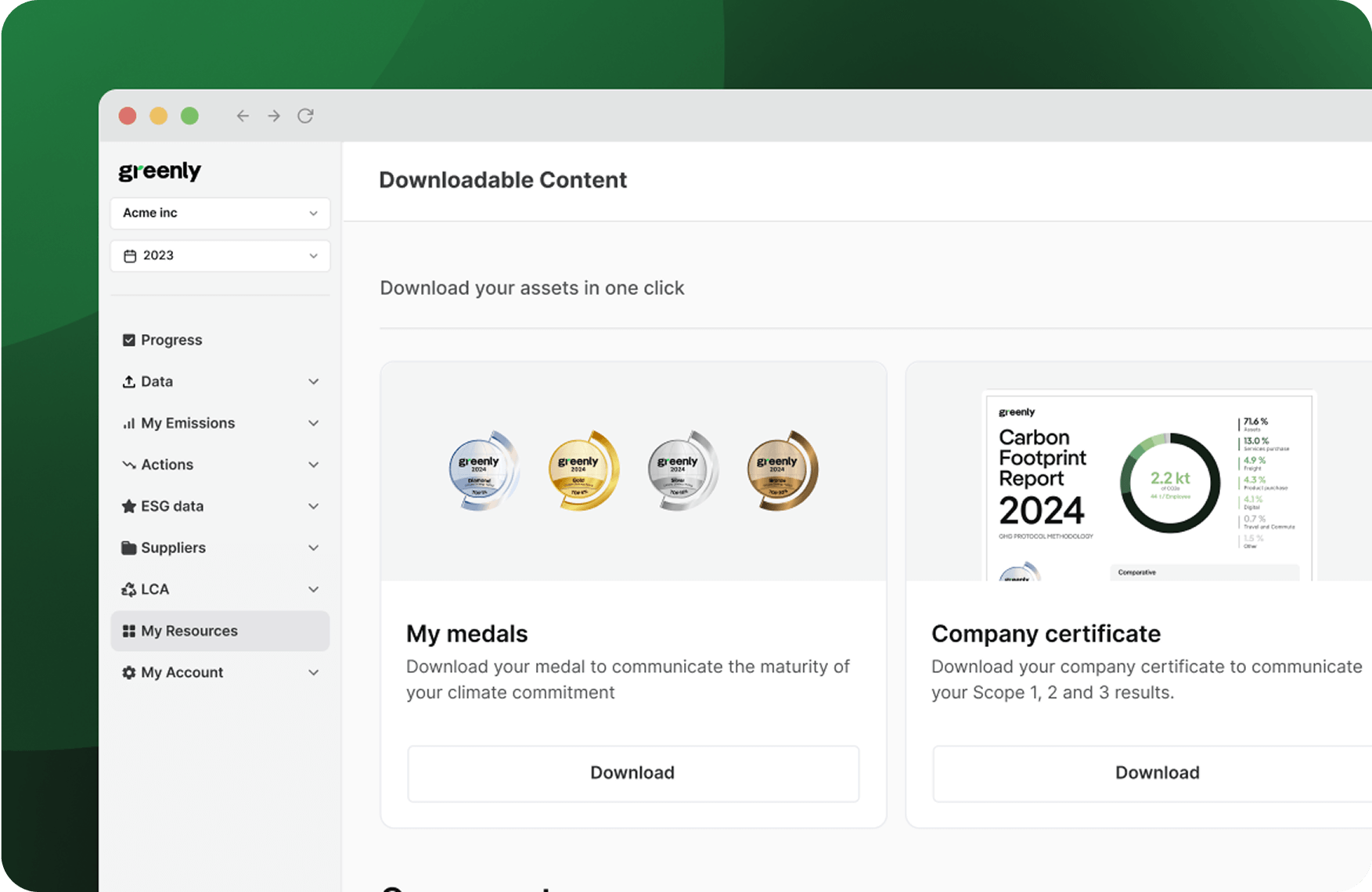This screenshot has height=892, width=1372.
Task: Select the Silver medal badge
Action: [x=683, y=470]
